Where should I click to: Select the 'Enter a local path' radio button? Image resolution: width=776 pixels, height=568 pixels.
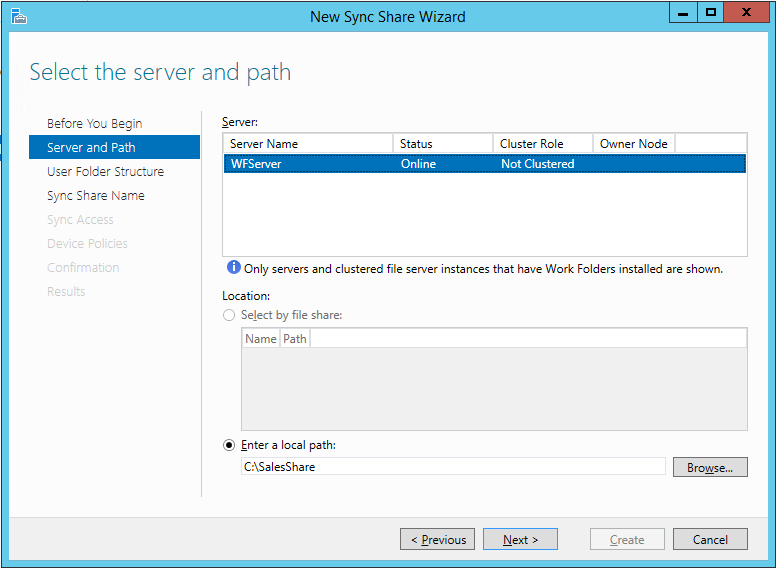(230, 445)
